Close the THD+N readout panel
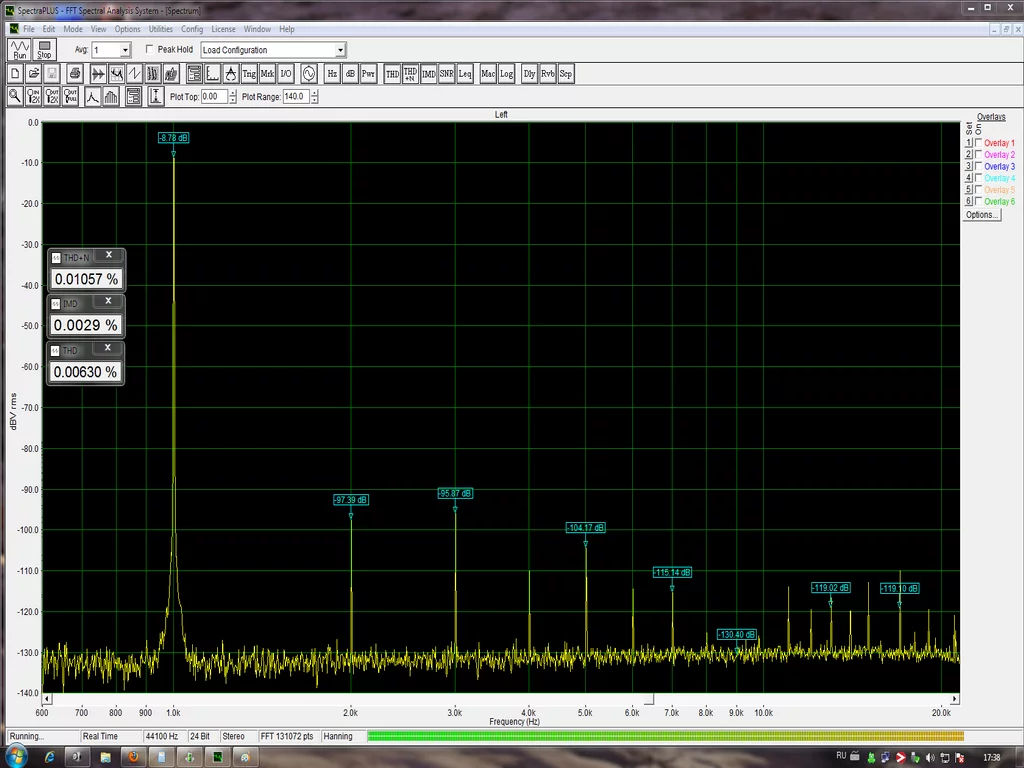The image size is (1024, 768). point(109,255)
